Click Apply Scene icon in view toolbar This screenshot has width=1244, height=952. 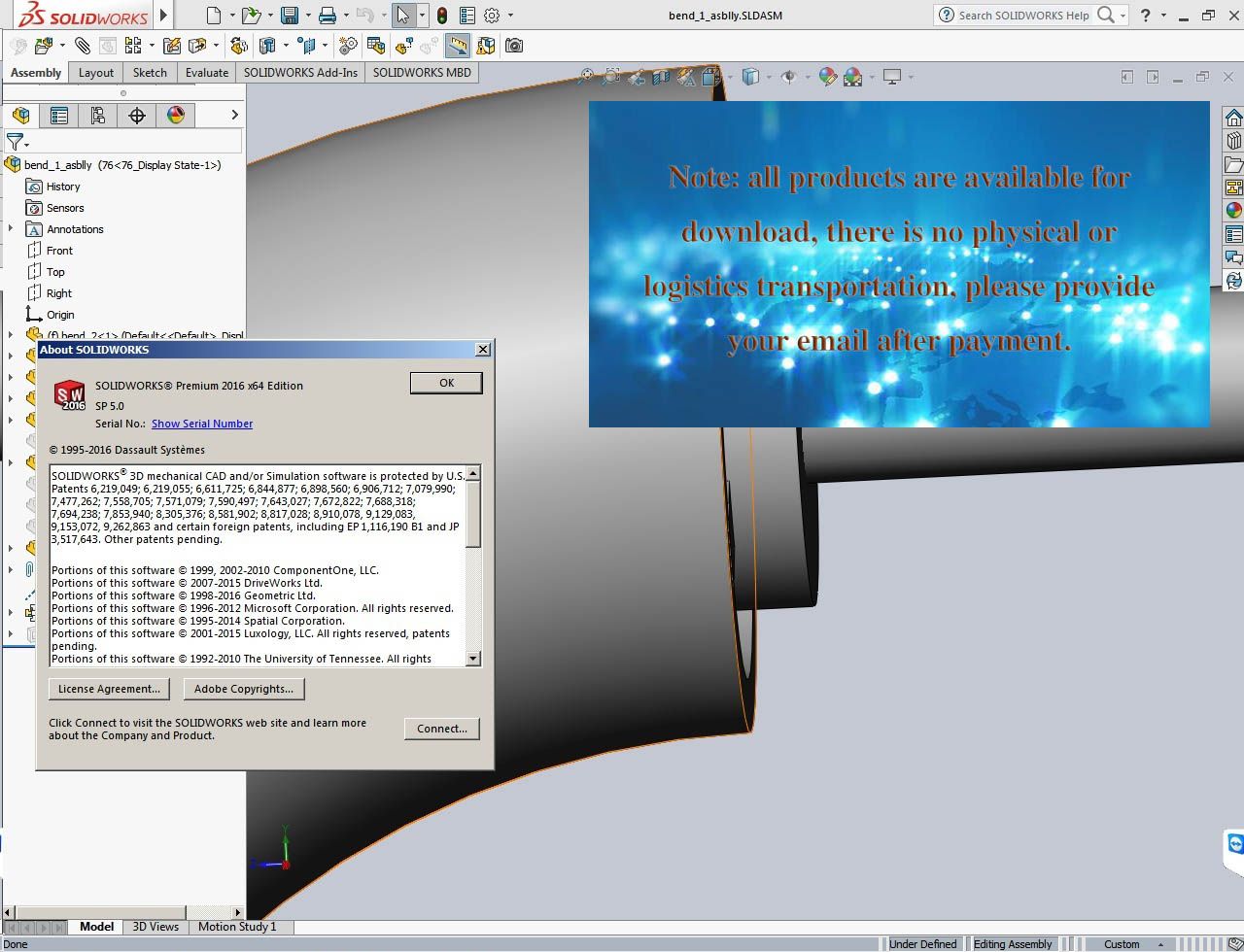853,76
